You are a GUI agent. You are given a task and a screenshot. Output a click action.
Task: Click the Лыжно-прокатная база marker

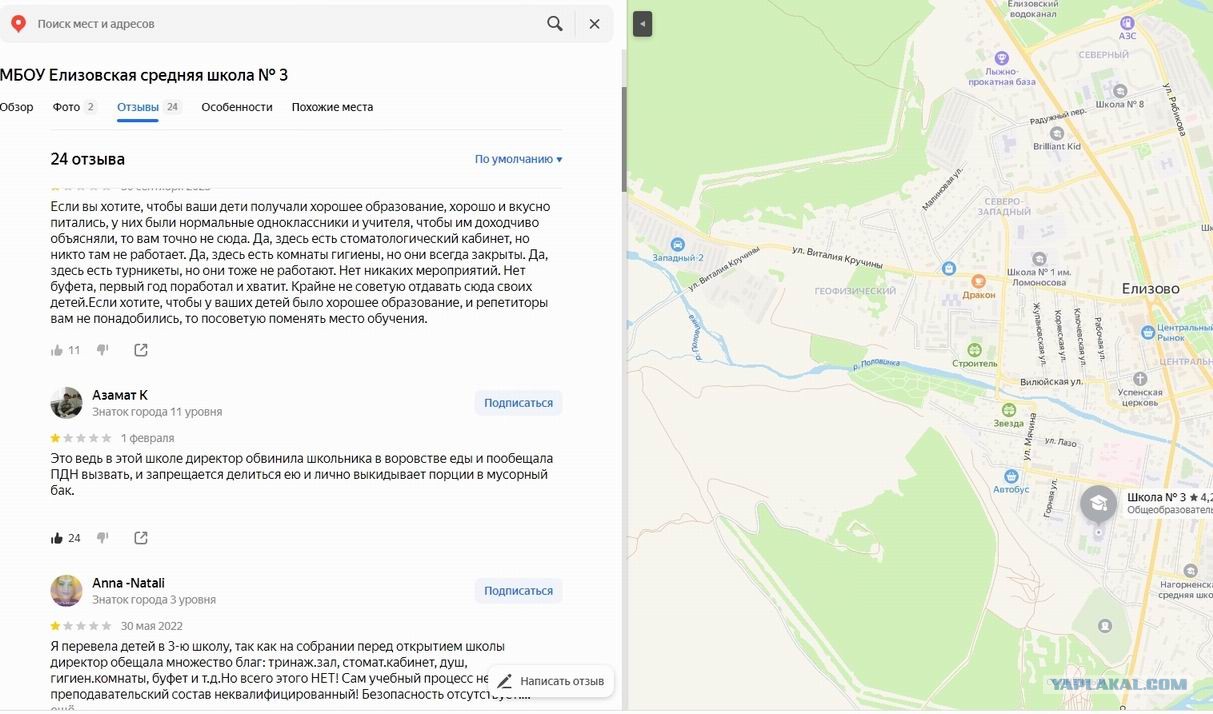tap(1003, 58)
